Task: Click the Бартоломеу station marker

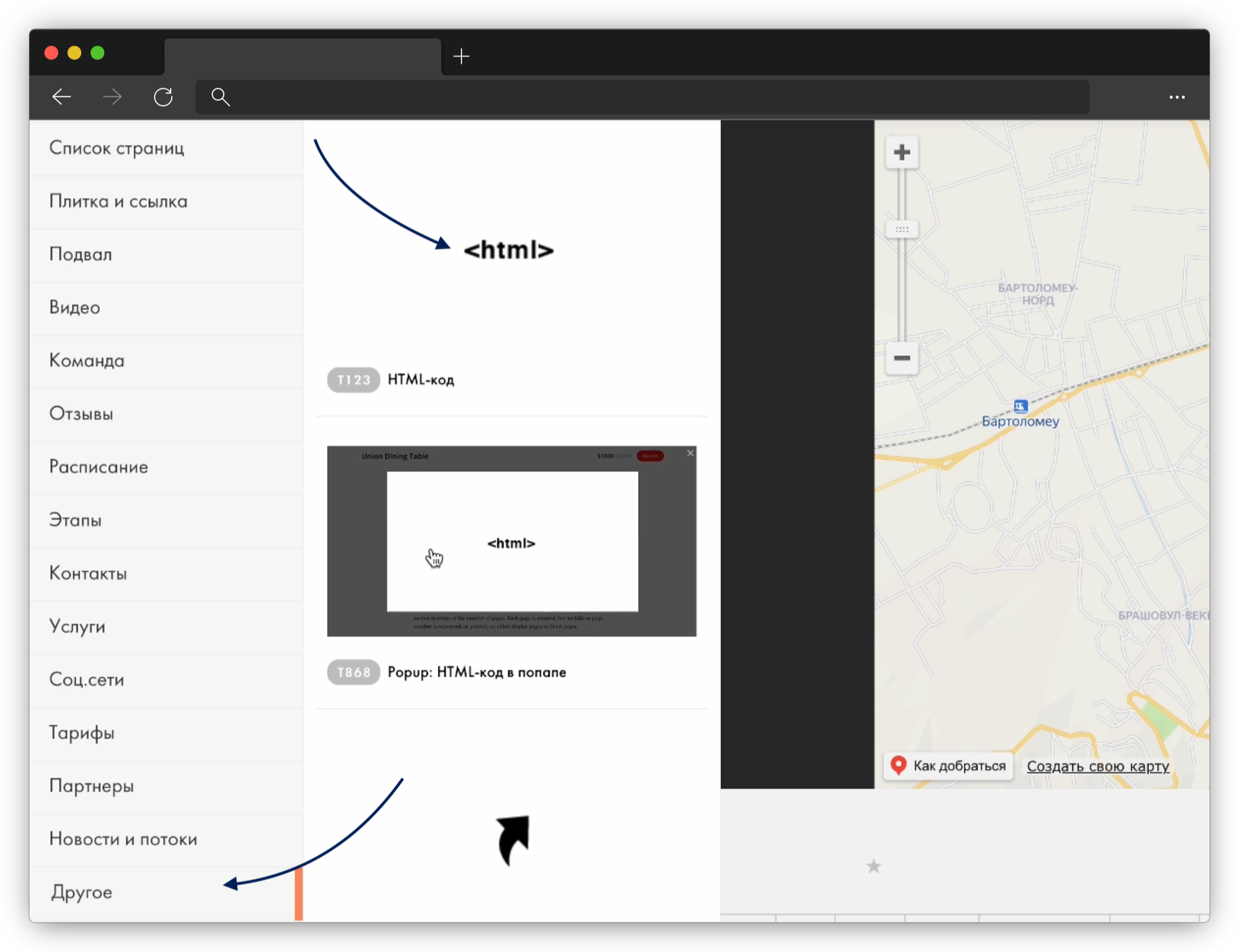Action: [1020, 407]
